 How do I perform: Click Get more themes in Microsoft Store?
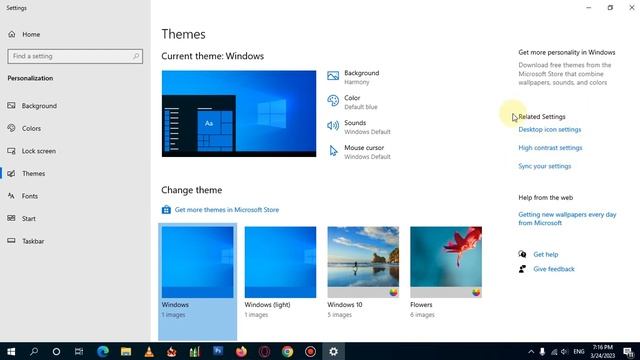click(x=227, y=210)
